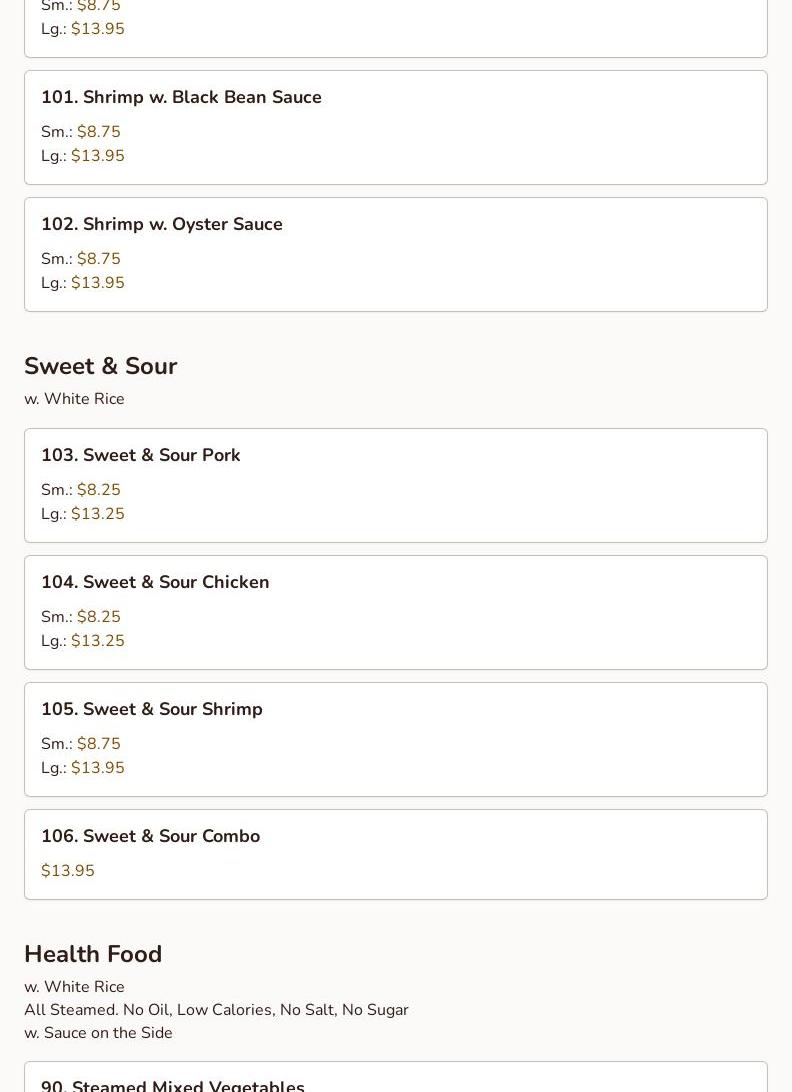This screenshot has width=792, height=1092.
Task: Choose large $13.95 price for Sweet & Sour Shrimp
Action: pyautogui.click(x=98, y=768)
